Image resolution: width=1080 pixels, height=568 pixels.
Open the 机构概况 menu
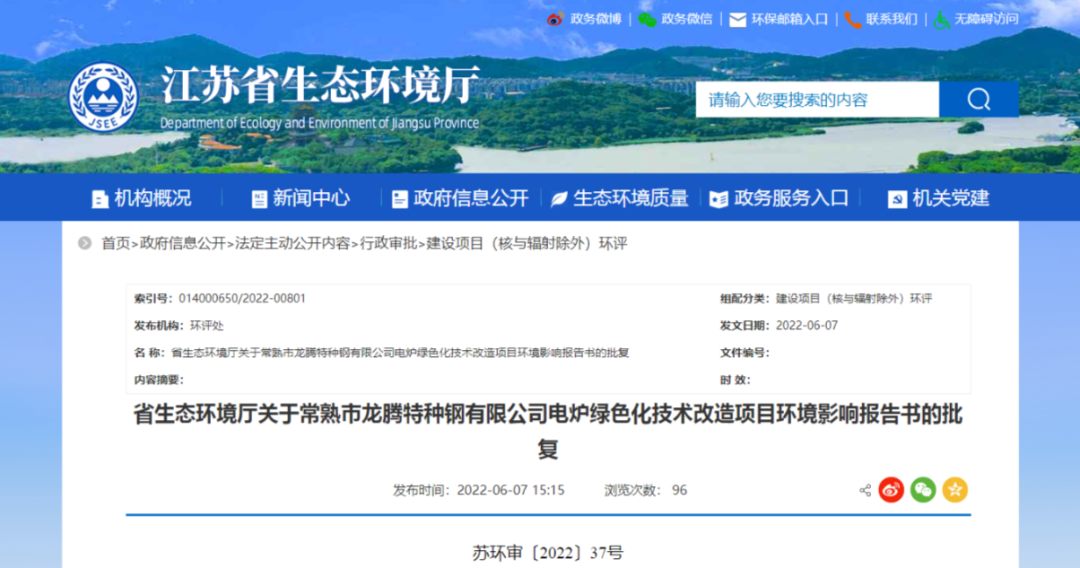[152, 198]
